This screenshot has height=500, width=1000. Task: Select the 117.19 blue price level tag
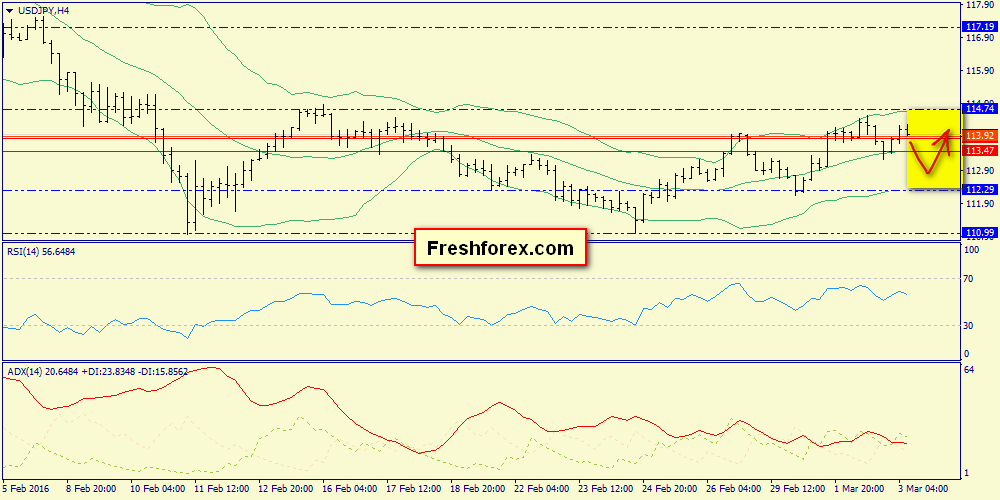(x=979, y=27)
